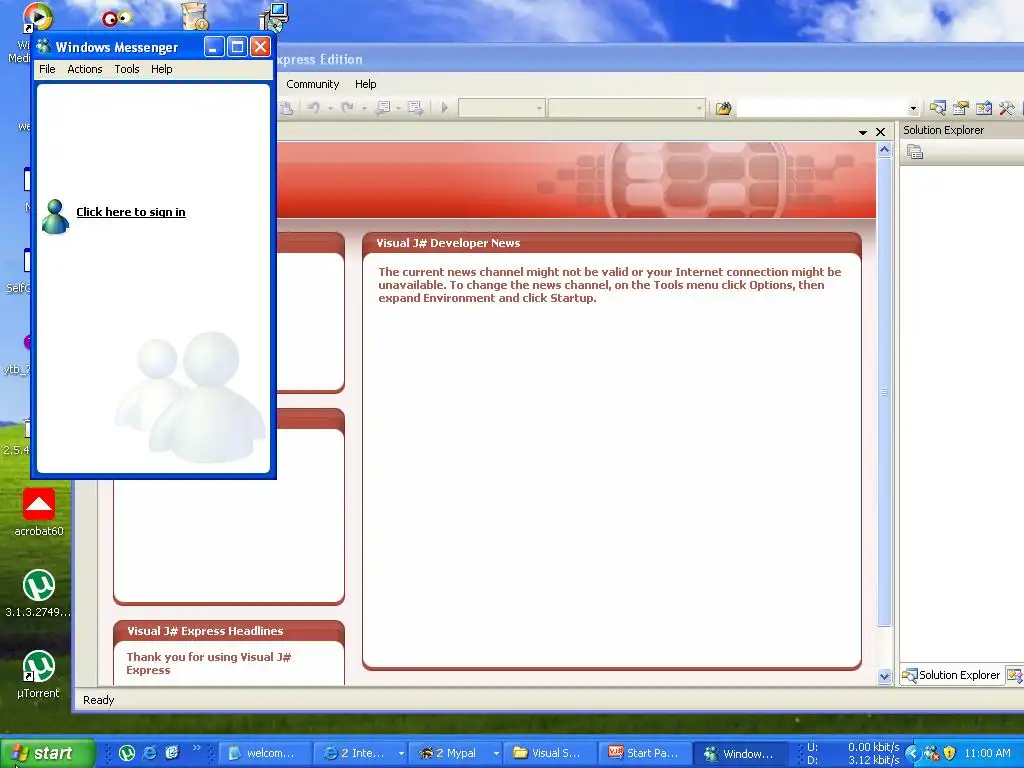Click the Start Page scrollbar up arrow
The height and width of the screenshot is (768, 1024).
pyautogui.click(x=884, y=150)
